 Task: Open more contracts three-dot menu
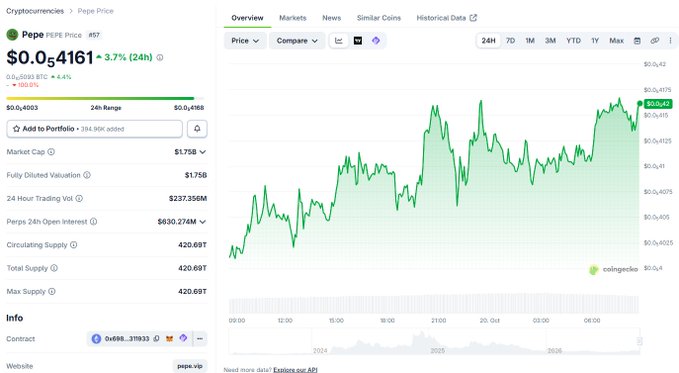click(x=200, y=339)
